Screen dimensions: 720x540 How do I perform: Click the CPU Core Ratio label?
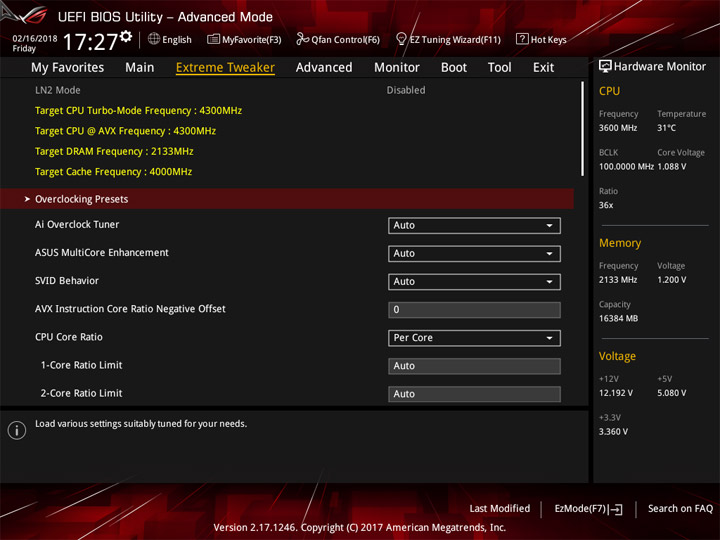[x=69, y=337]
